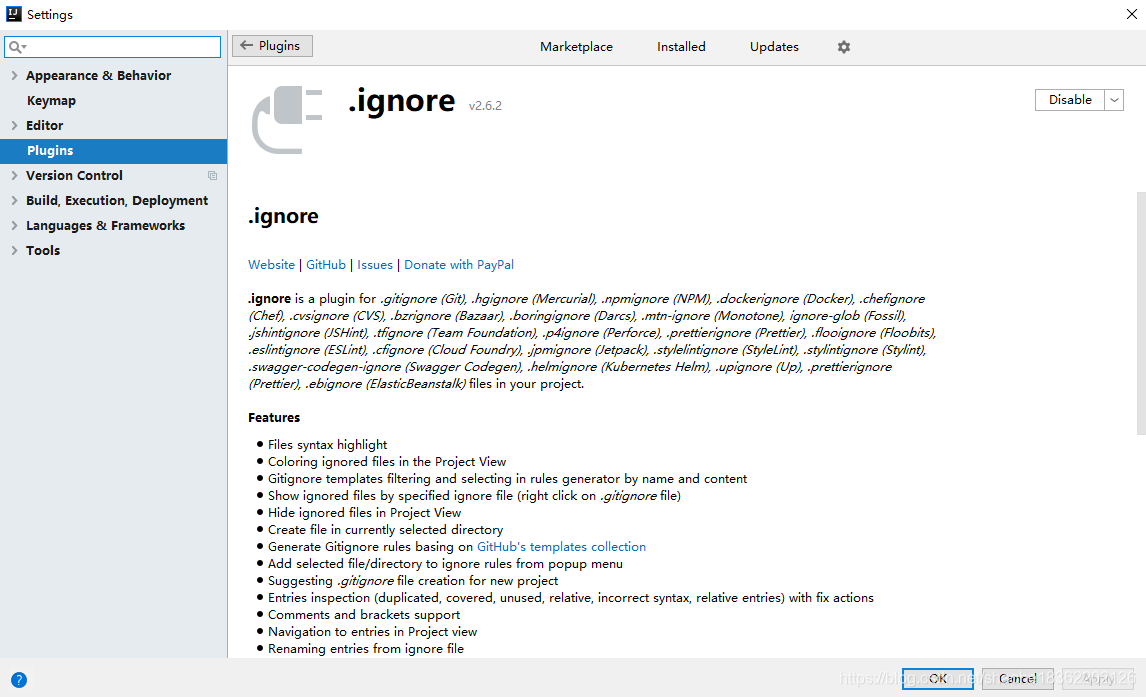Select Tools settings item
Image resolution: width=1146 pixels, height=697 pixels.
point(42,250)
